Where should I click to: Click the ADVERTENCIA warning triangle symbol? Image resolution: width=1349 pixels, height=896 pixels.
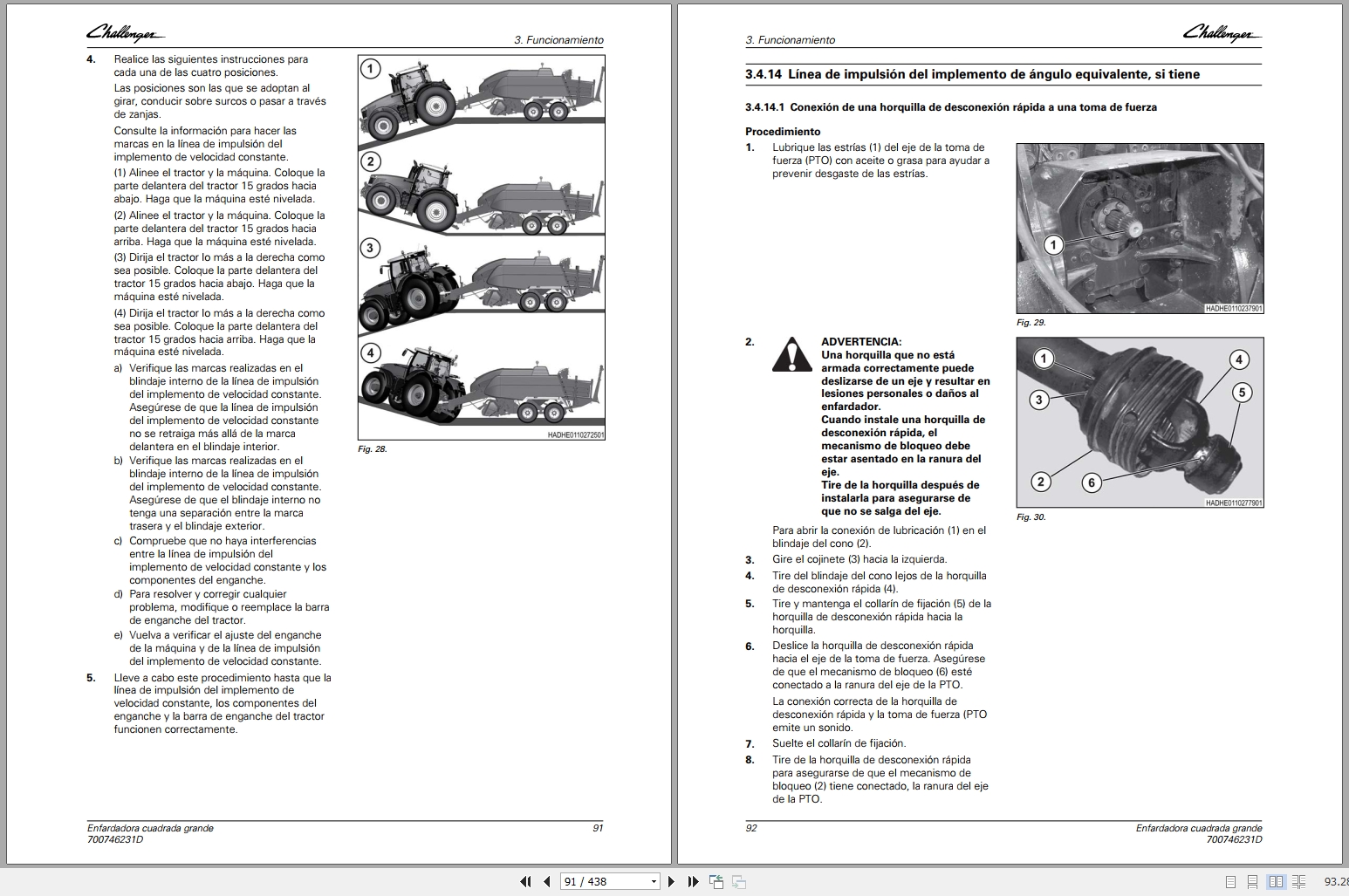click(x=791, y=354)
